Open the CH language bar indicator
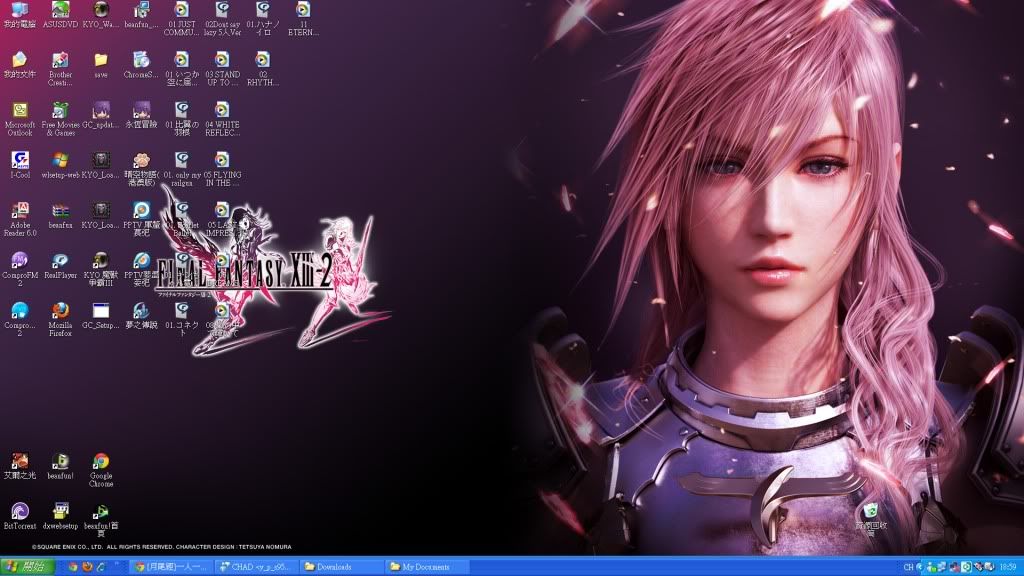Viewport: 1024px width, 576px height. pyautogui.click(x=909, y=567)
